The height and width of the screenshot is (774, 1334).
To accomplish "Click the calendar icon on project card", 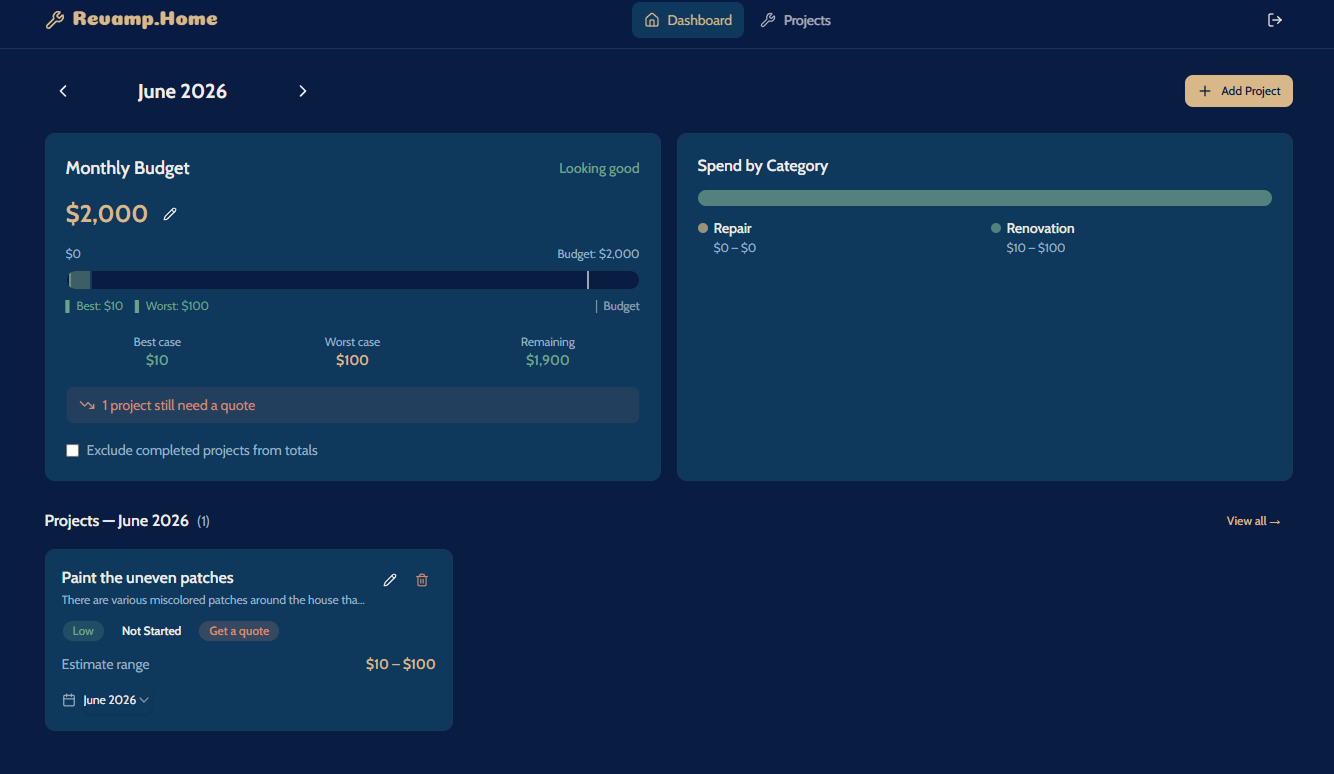I will point(69,700).
